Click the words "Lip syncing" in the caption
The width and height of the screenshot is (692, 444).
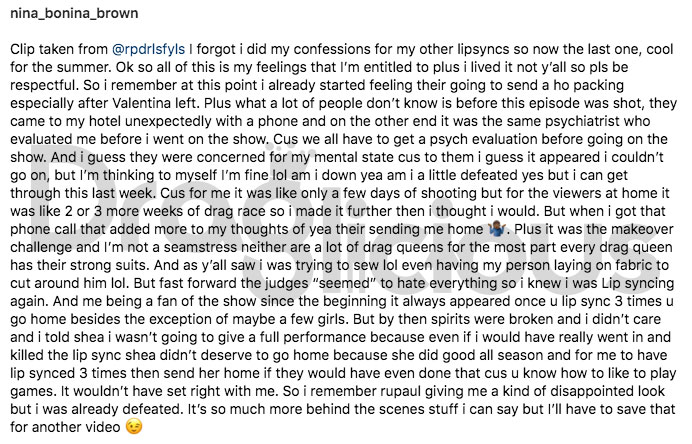[x=638, y=283]
